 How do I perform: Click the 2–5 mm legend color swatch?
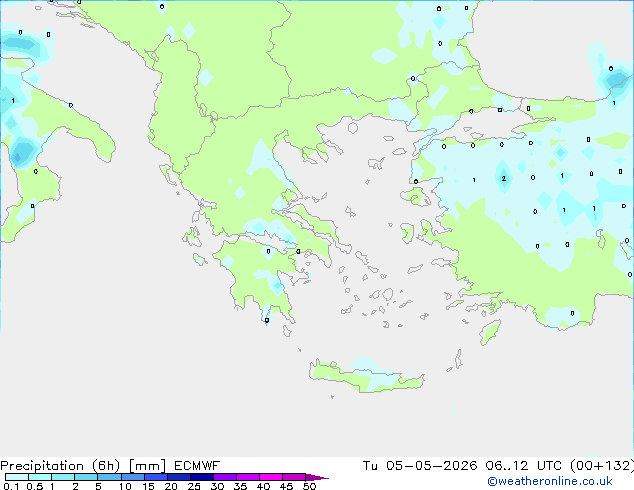click(86, 477)
